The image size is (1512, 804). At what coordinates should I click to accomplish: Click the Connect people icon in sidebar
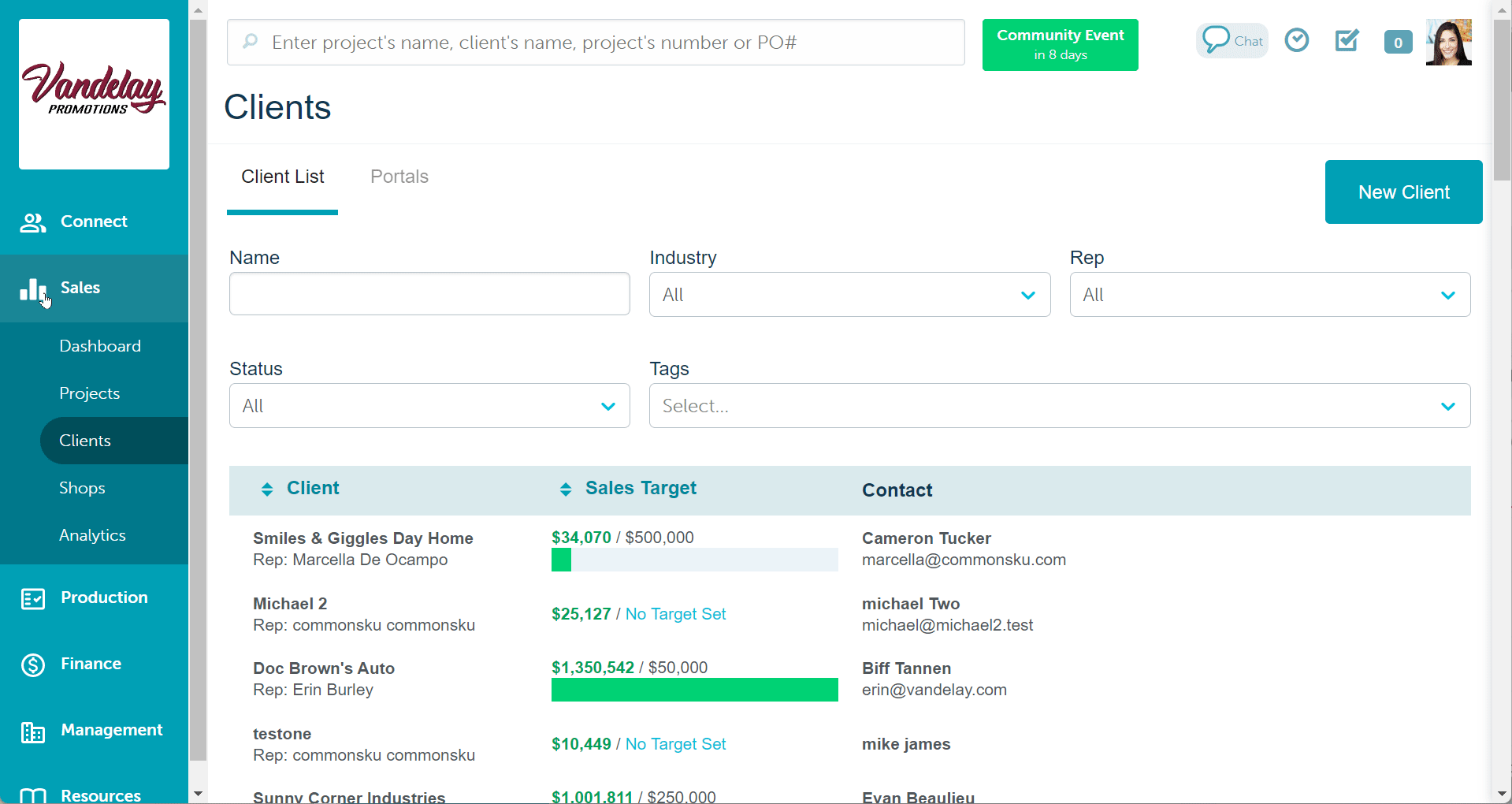tap(32, 221)
